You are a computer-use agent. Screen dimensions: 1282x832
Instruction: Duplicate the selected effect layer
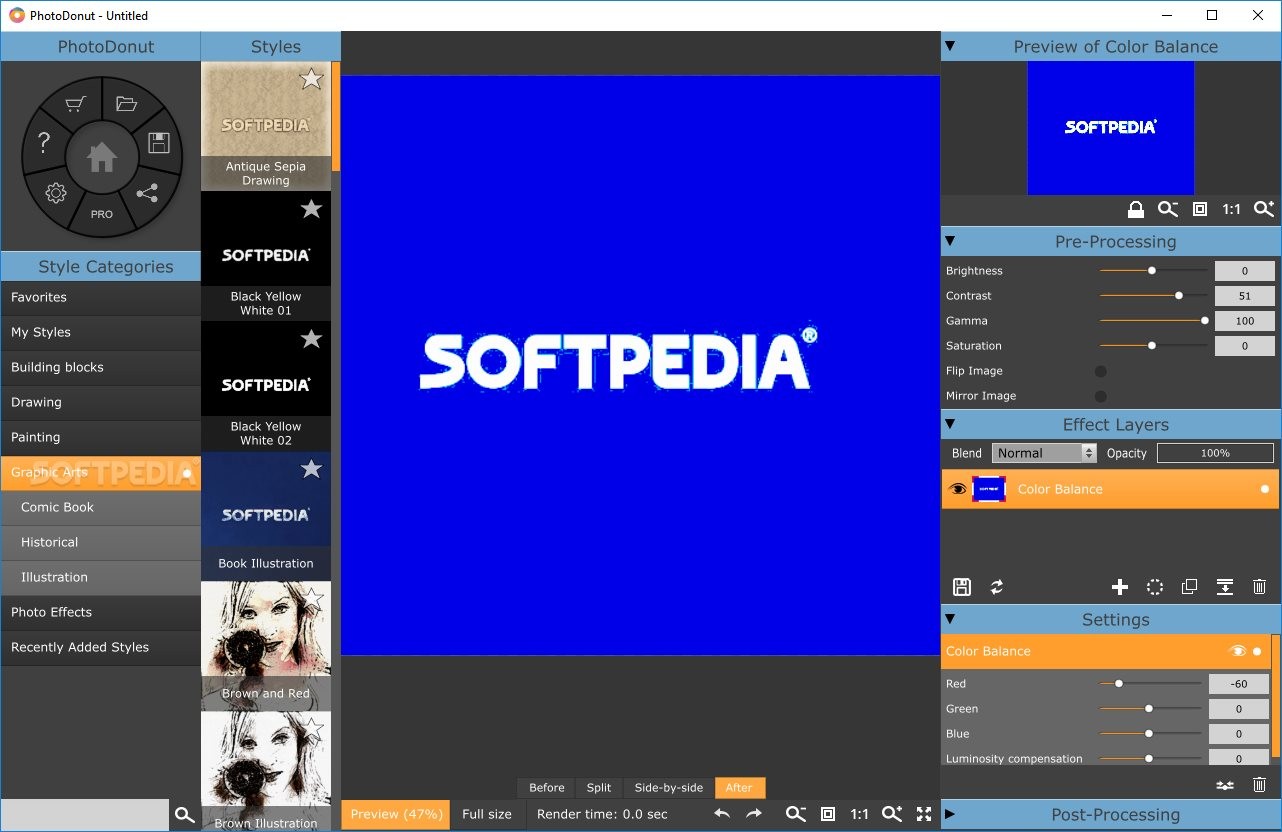coord(1190,587)
